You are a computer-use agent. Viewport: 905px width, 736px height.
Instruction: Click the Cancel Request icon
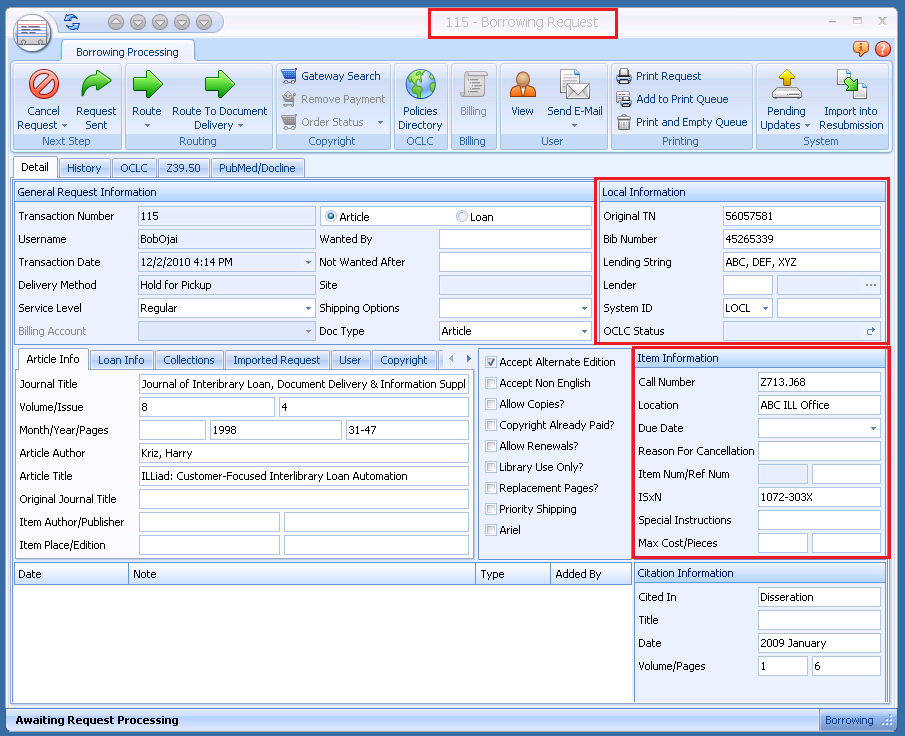click(x=43, y=85)
